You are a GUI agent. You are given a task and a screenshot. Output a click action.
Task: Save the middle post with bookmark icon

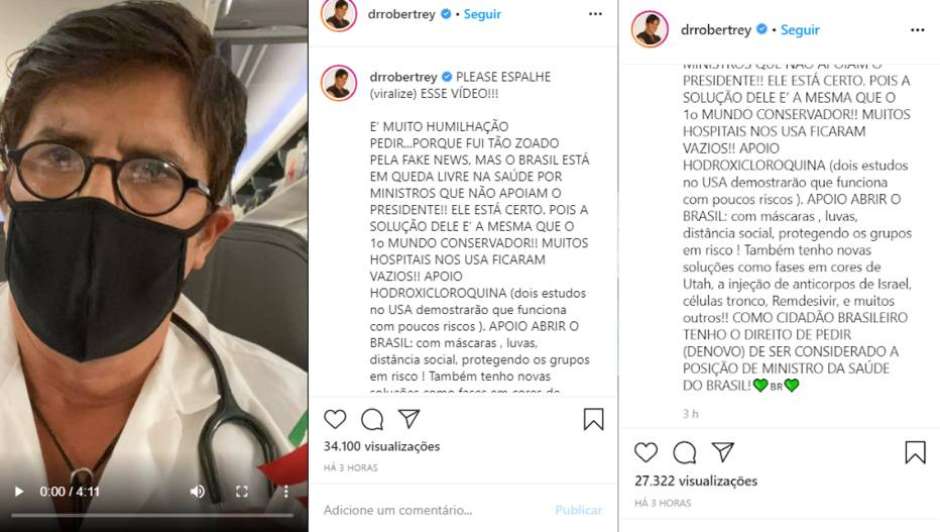click(x=593, y=419)
